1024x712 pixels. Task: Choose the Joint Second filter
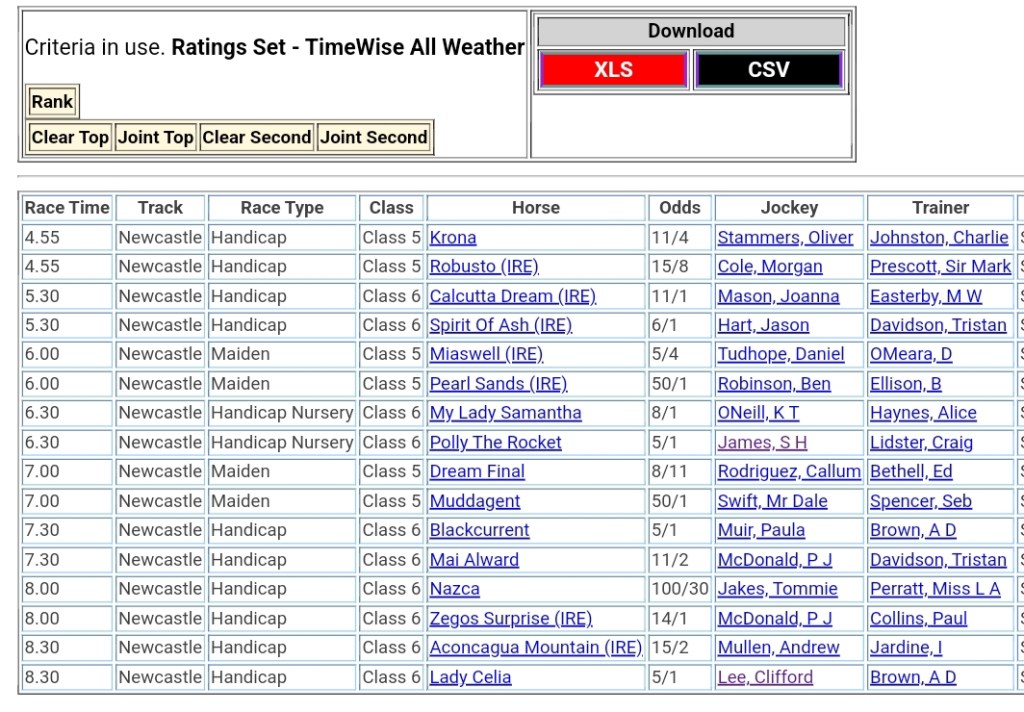coord(374,138)
